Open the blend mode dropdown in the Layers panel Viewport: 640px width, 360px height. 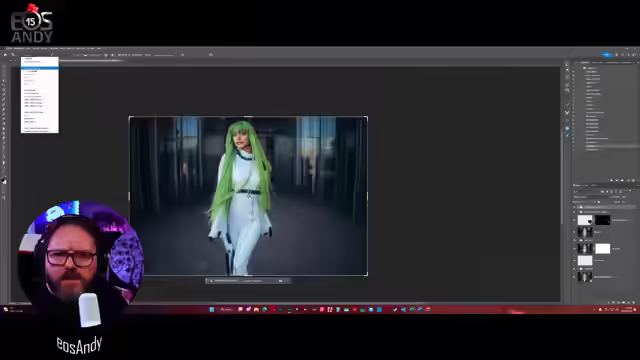592,196
